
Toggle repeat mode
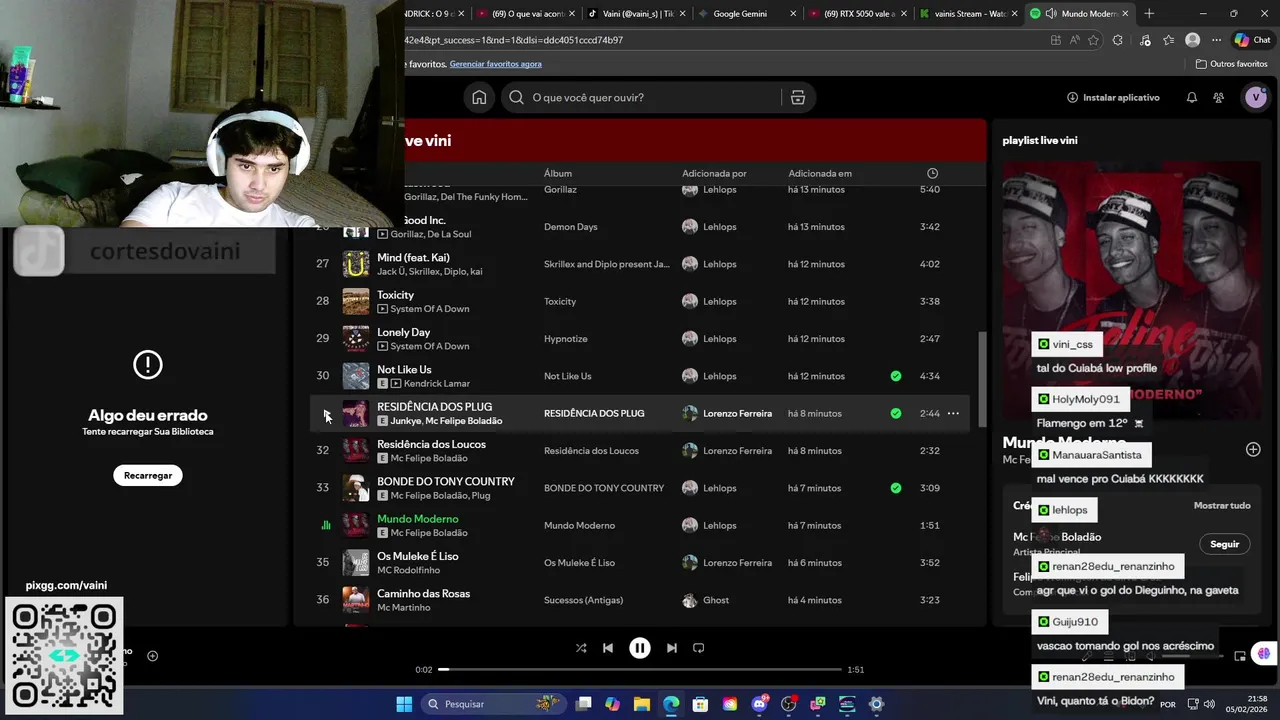[x=699, y=648]
